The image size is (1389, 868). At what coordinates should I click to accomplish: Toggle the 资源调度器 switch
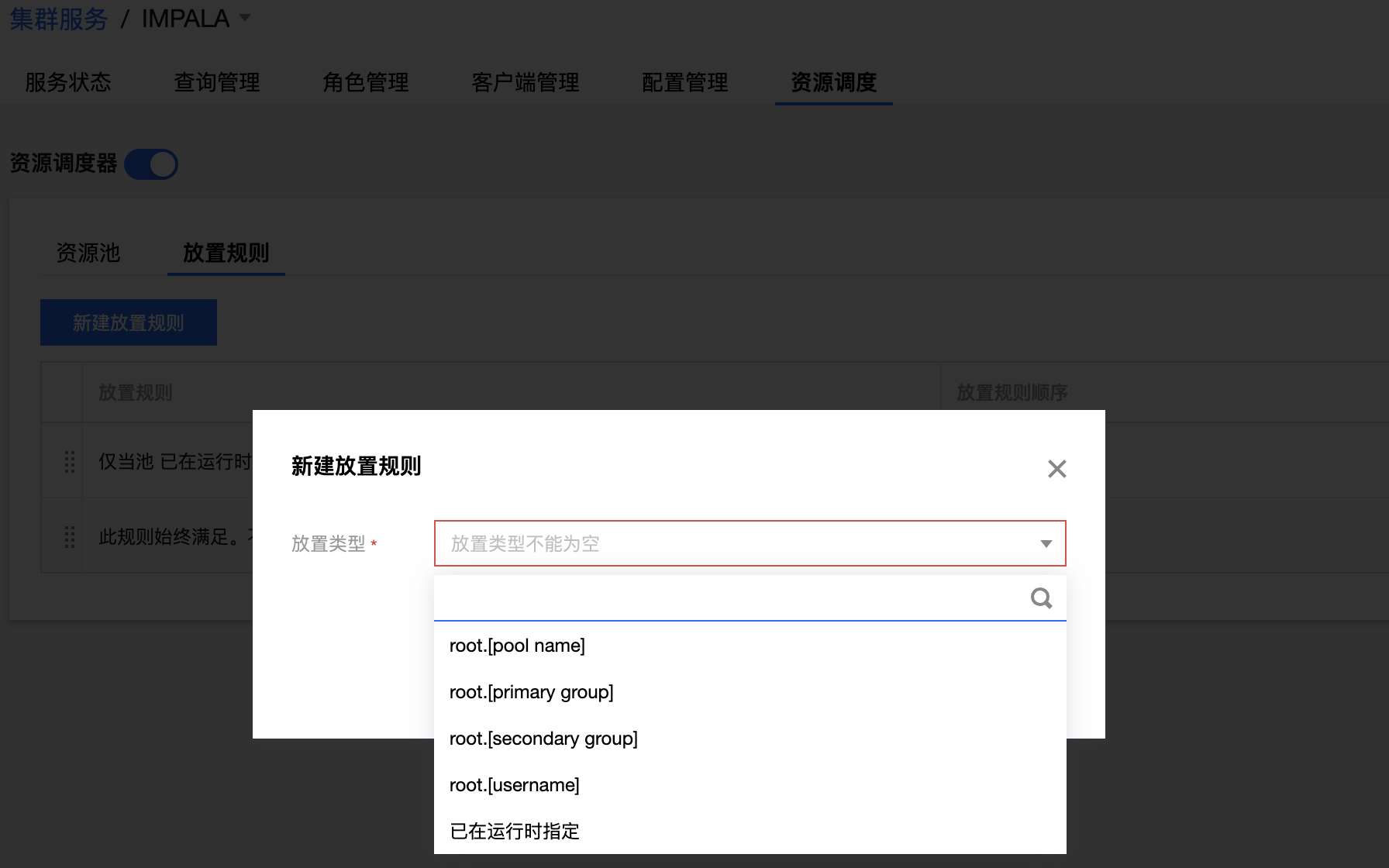(x=151, y=164)
